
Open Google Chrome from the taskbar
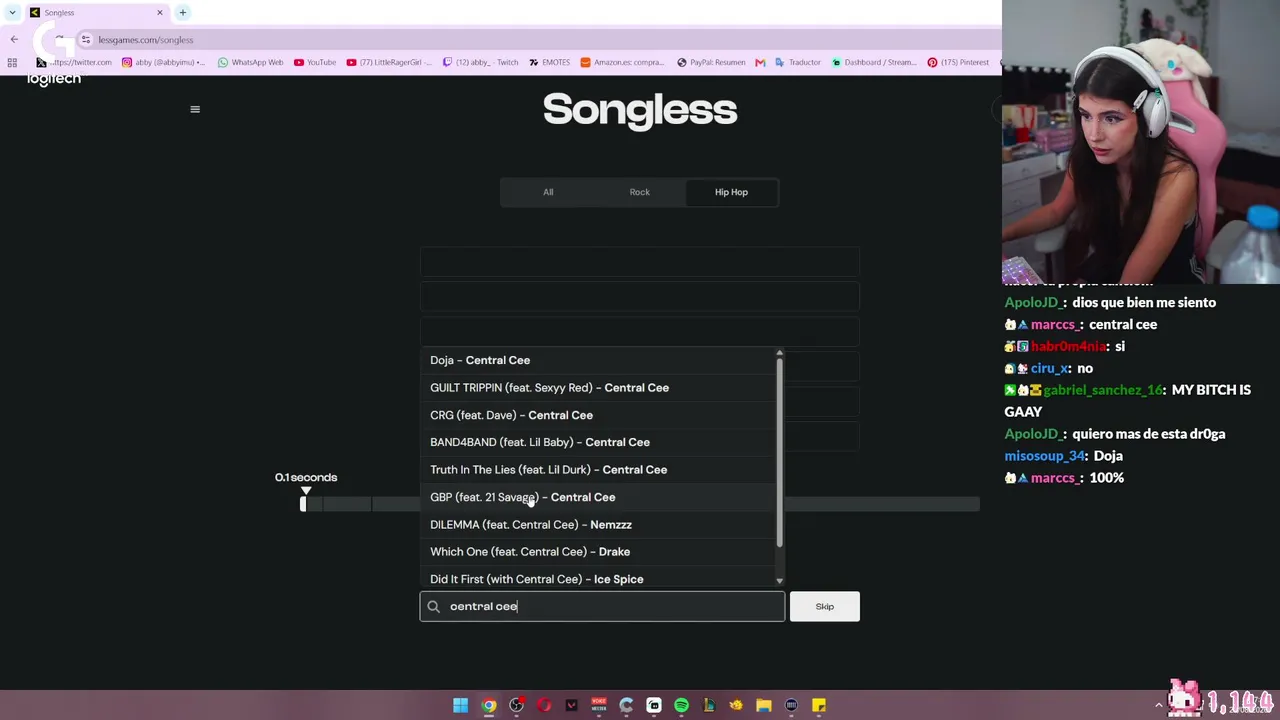click(489, 705)
